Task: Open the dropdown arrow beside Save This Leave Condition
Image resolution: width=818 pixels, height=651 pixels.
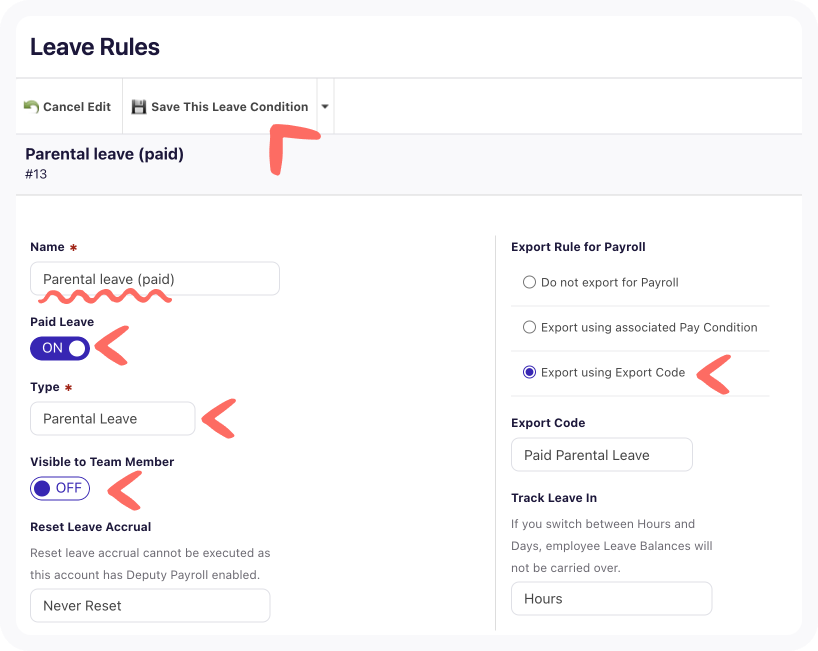Action: pos(325,106)
